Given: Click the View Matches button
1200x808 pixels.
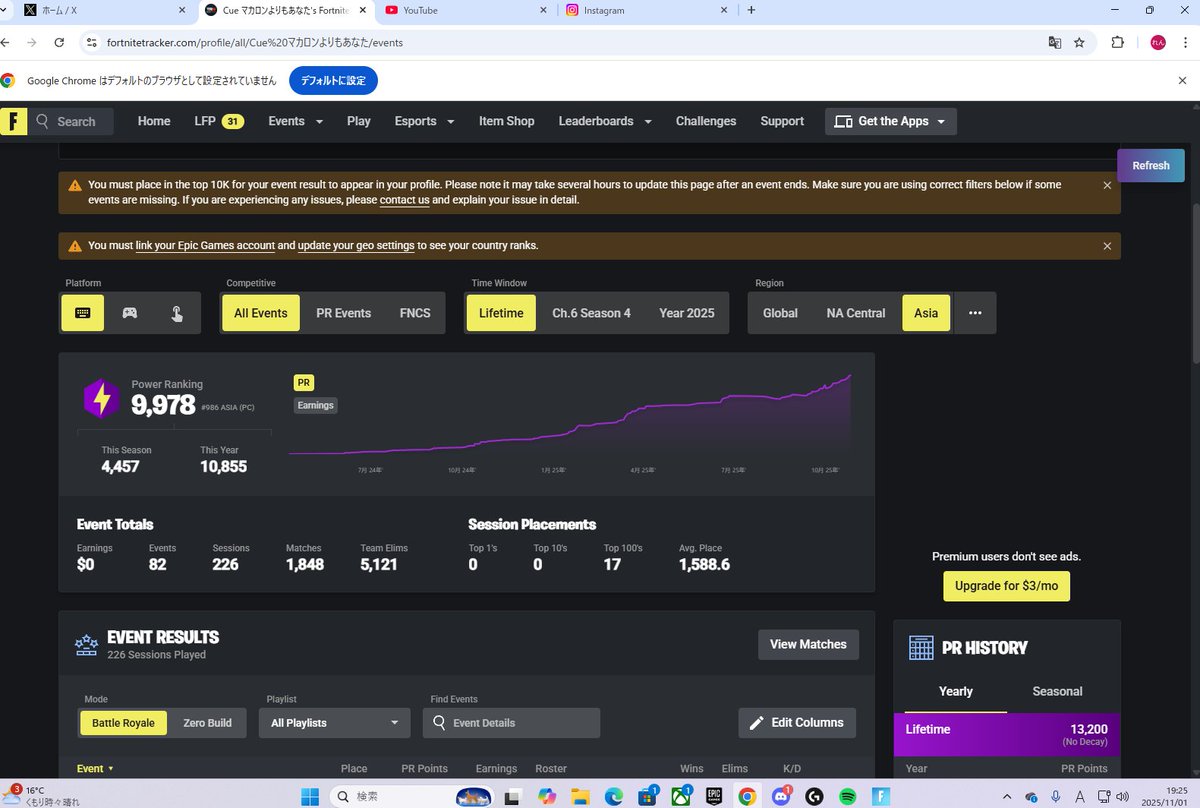Looking at the screenshot, I should (x=808, y=644).
